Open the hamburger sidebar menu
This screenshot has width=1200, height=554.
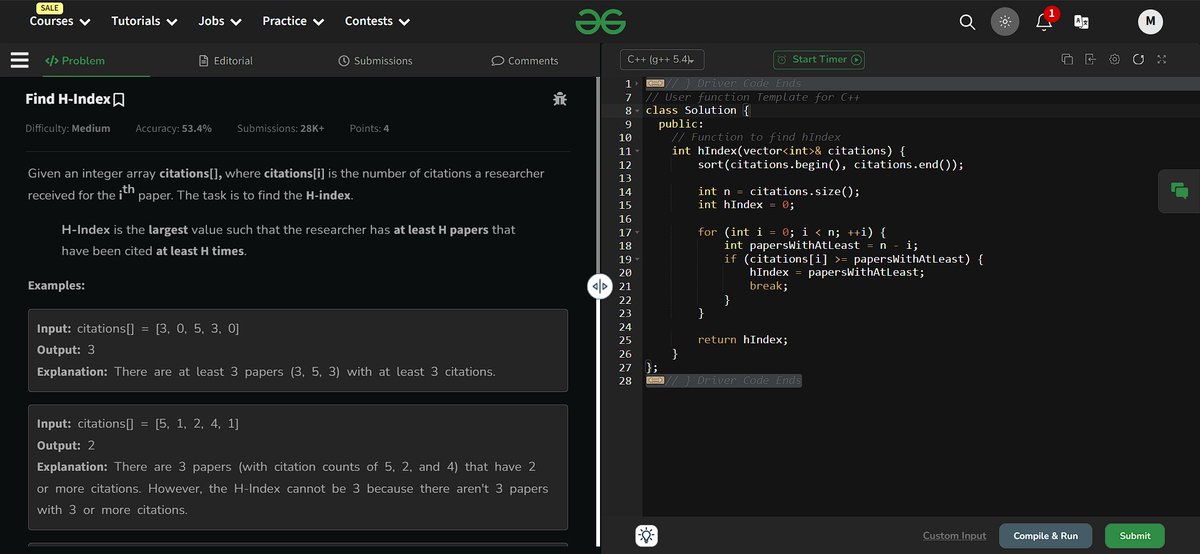click(x=19, y=60)
